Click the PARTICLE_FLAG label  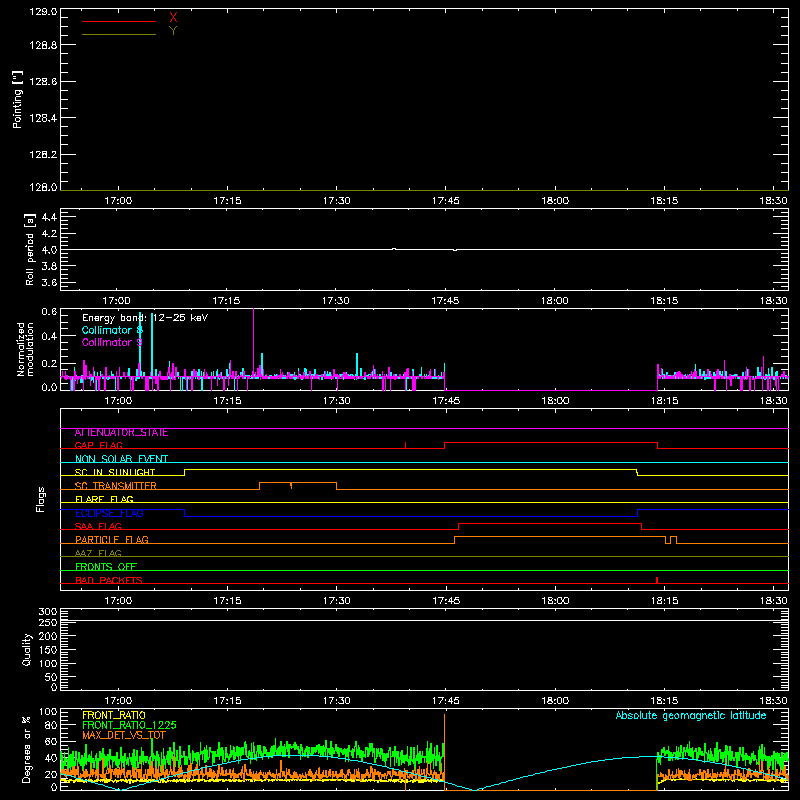point(112,540)
